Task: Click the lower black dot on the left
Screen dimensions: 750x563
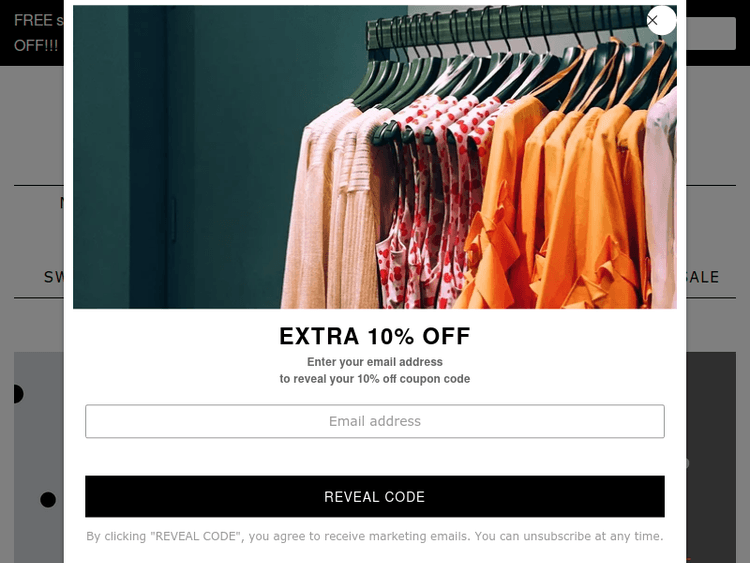Action: (x=48, y=499)
